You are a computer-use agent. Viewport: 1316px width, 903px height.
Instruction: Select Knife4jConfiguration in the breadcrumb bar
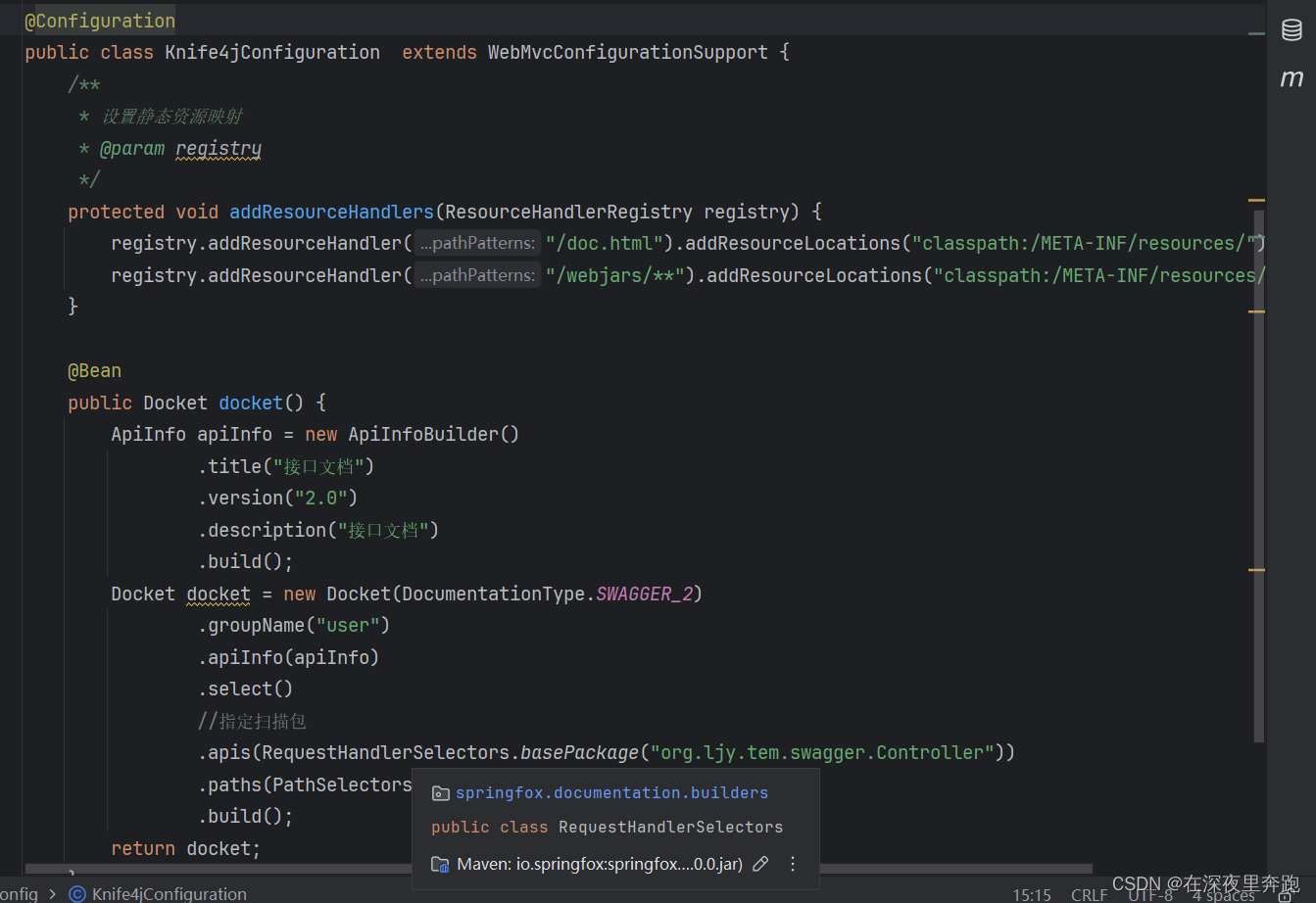click(x=168, y=894)
